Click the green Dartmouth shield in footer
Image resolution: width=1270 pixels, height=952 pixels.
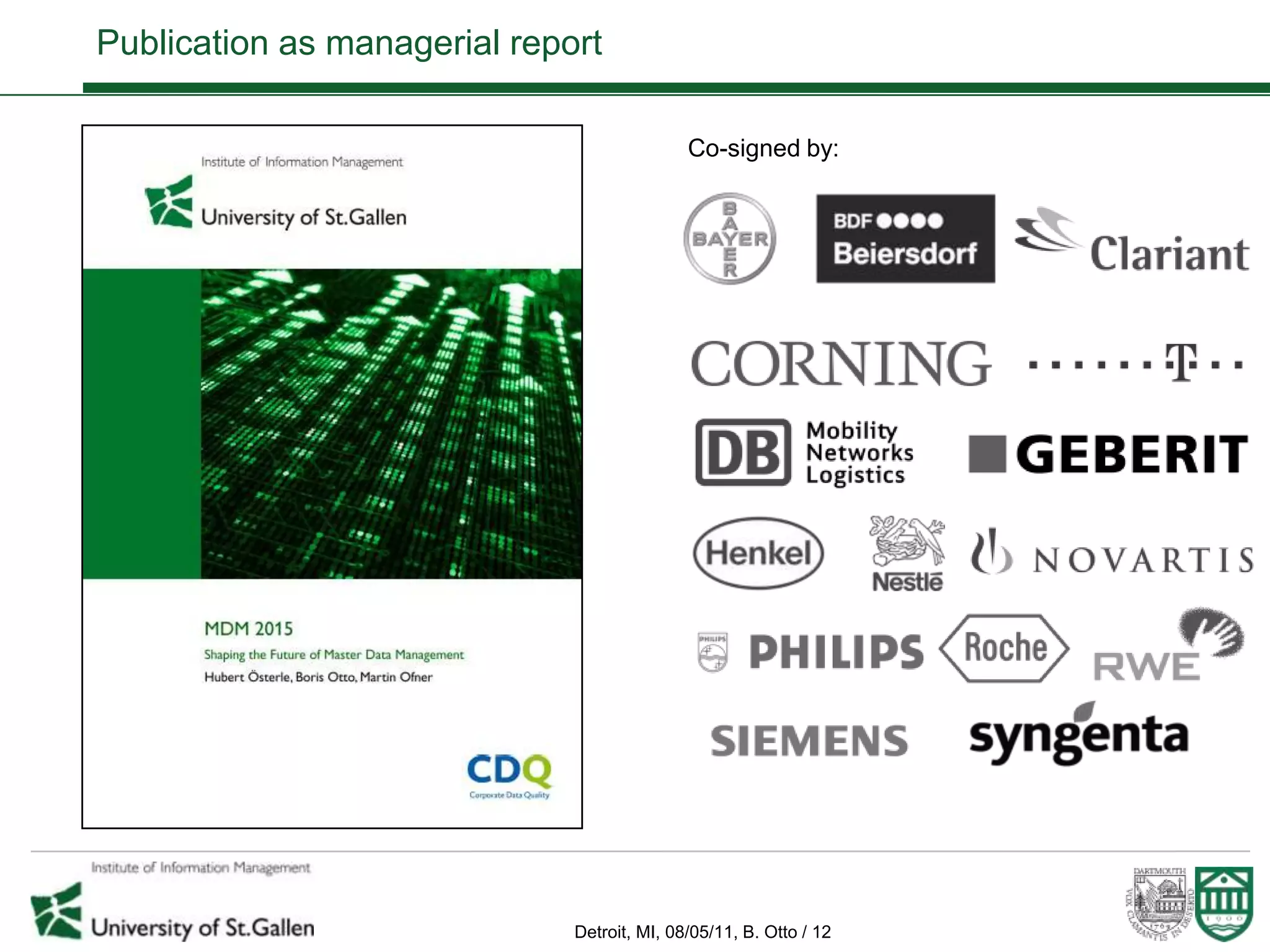point(1224,904)
